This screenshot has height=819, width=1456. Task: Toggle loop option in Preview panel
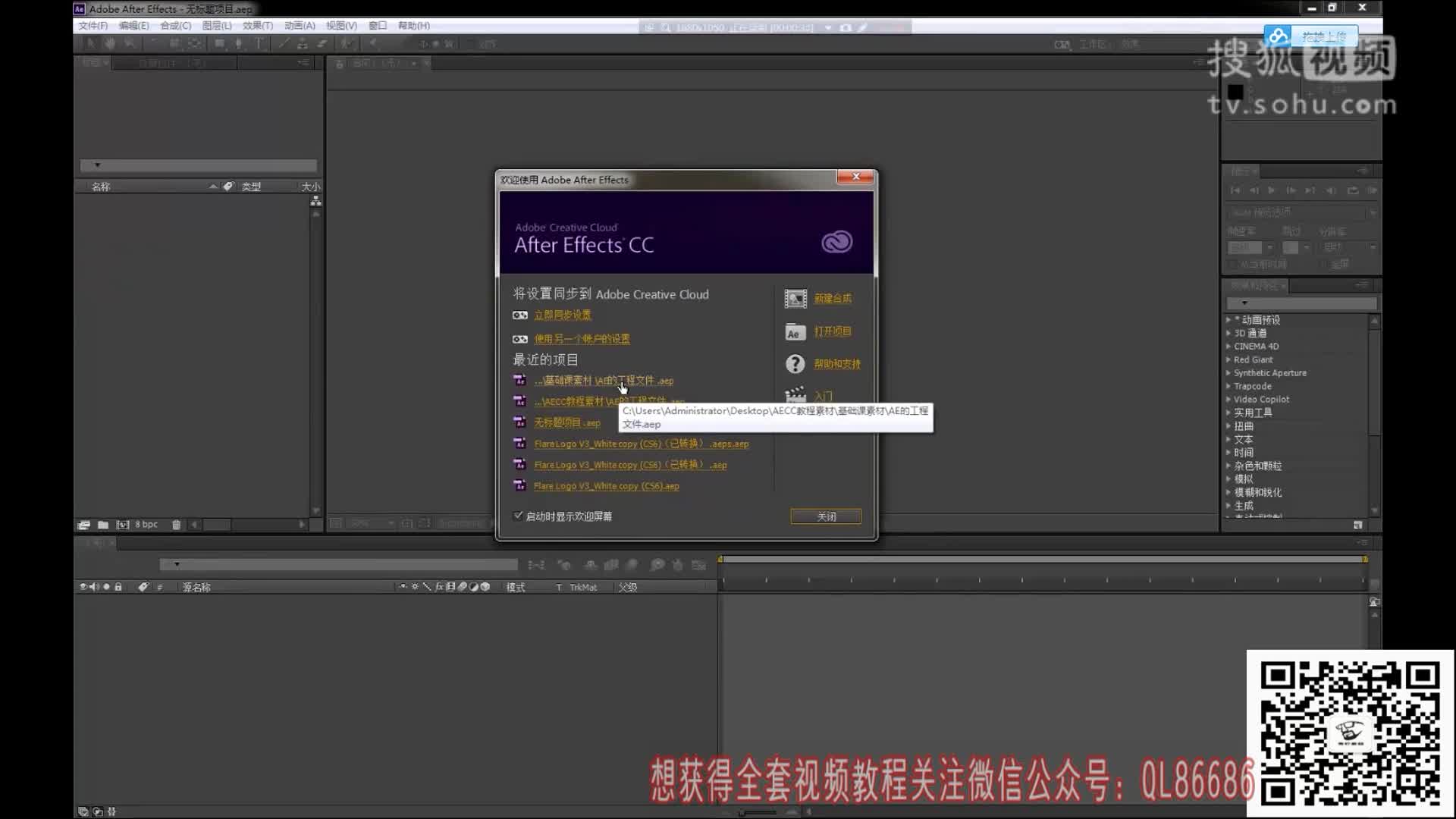[1353, 190]
